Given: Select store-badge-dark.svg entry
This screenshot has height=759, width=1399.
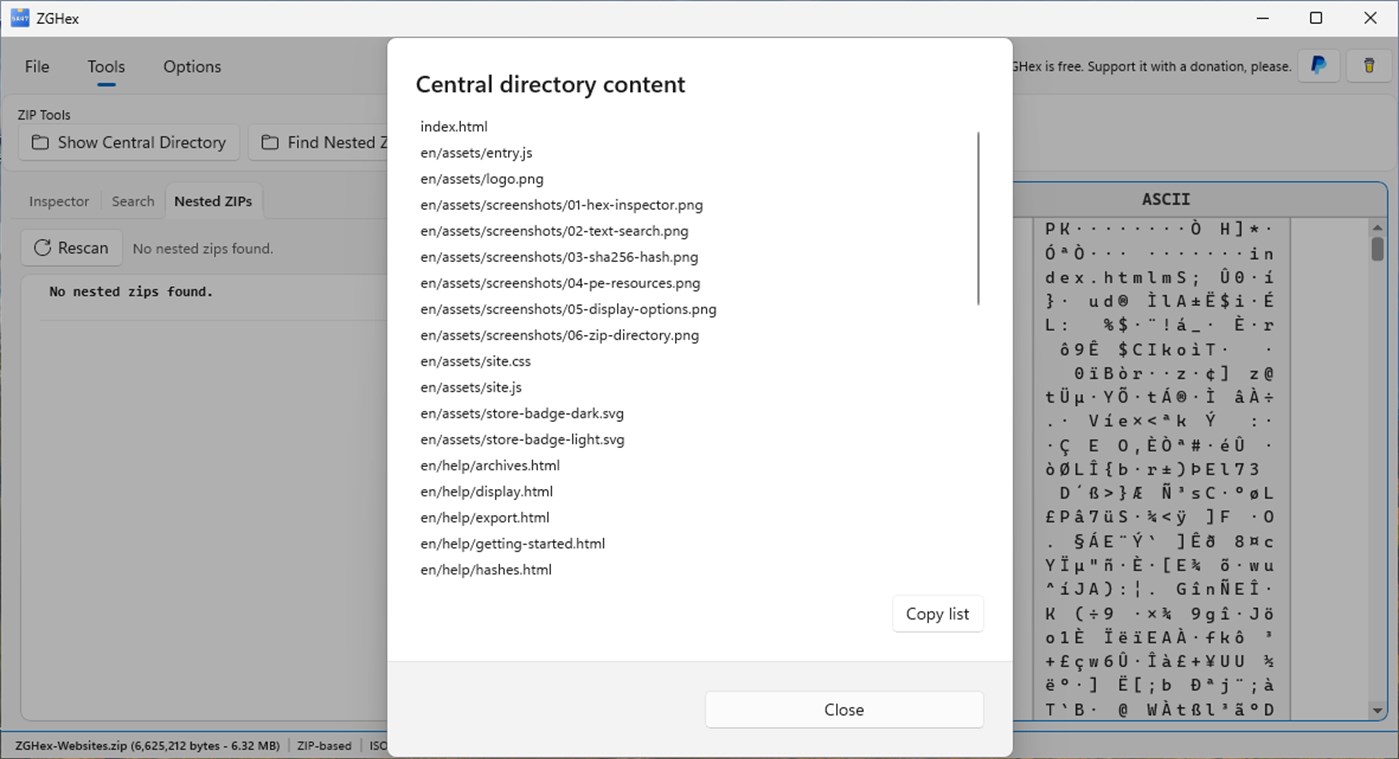Looking at the screenshot, I should point(522,413).
